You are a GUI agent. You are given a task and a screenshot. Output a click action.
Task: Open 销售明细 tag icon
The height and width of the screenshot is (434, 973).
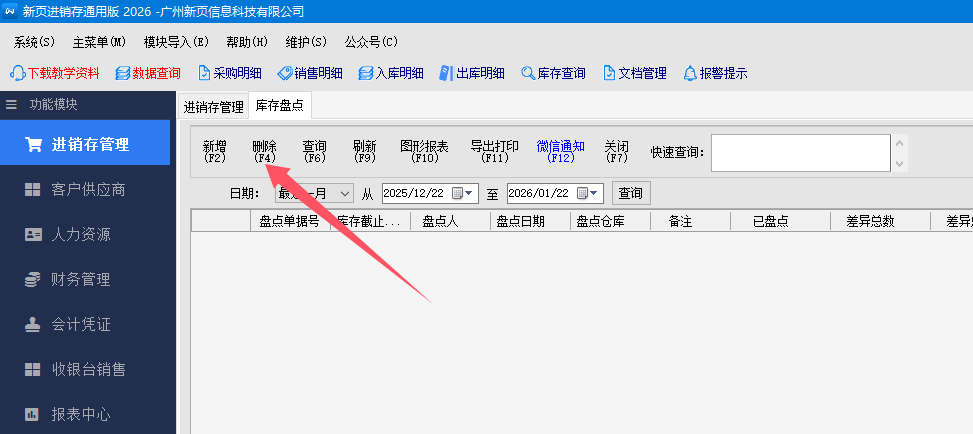click(x=285, y=73)
